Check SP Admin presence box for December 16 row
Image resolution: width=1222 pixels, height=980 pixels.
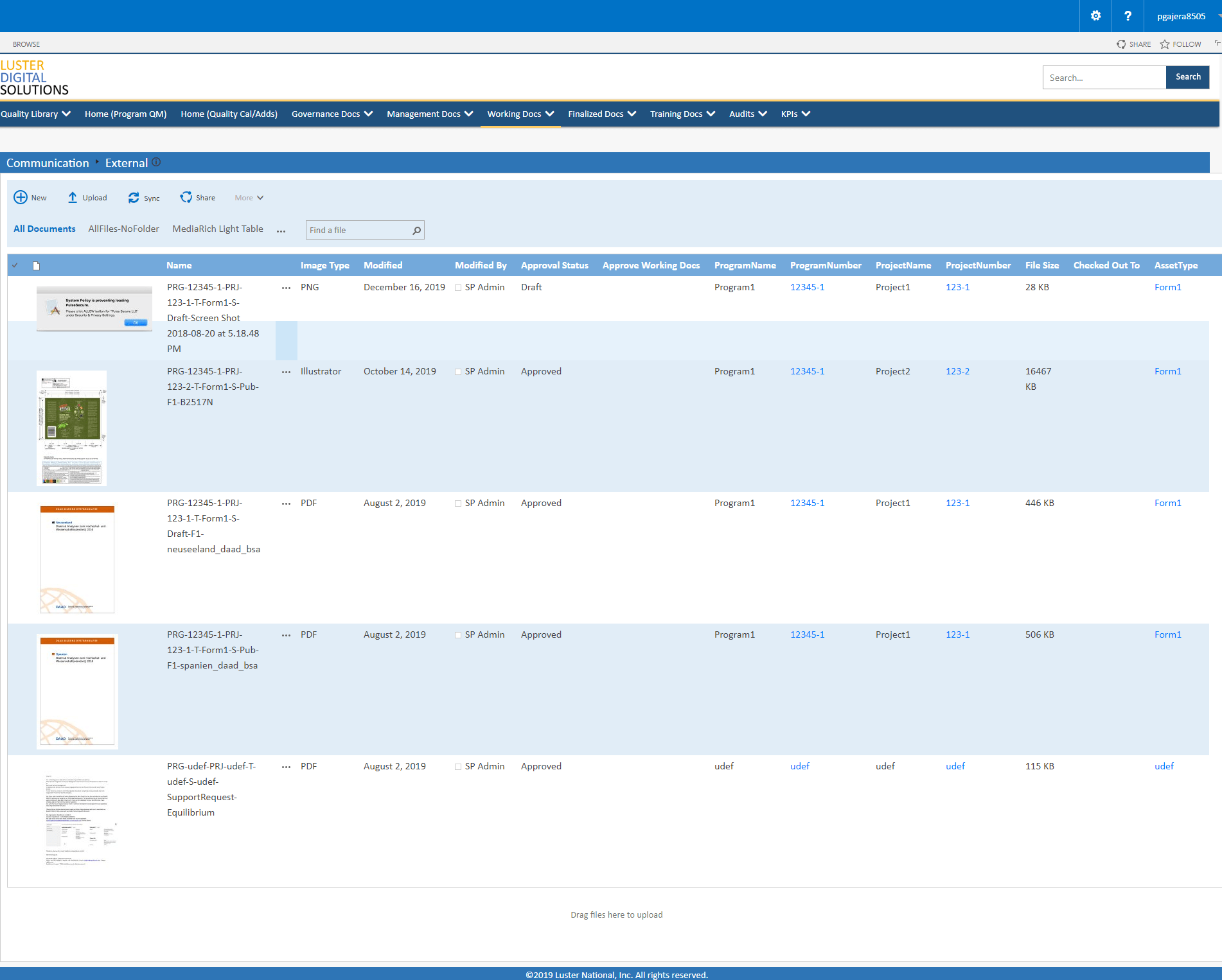pos(458,288)
